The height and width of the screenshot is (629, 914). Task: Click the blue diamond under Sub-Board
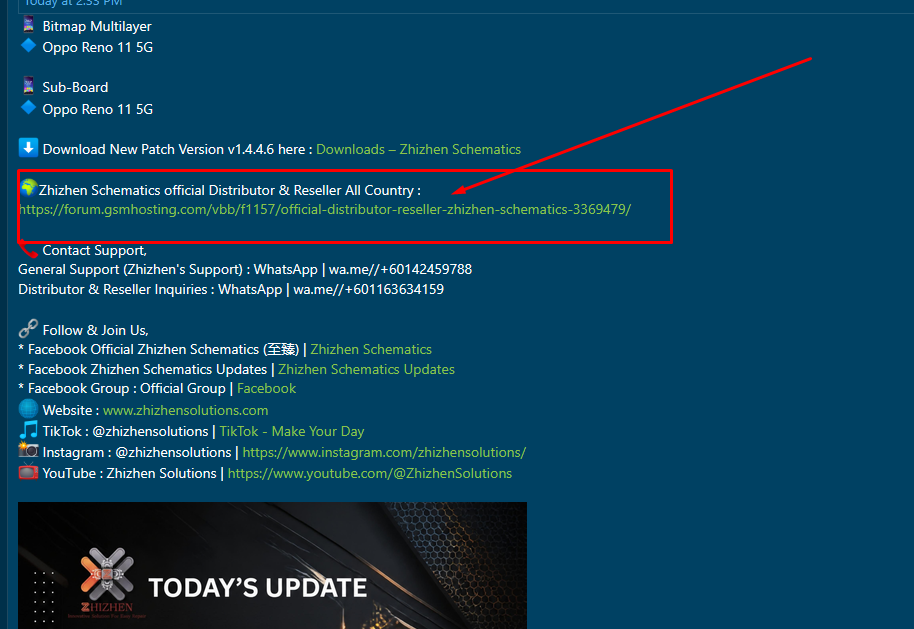28,107
